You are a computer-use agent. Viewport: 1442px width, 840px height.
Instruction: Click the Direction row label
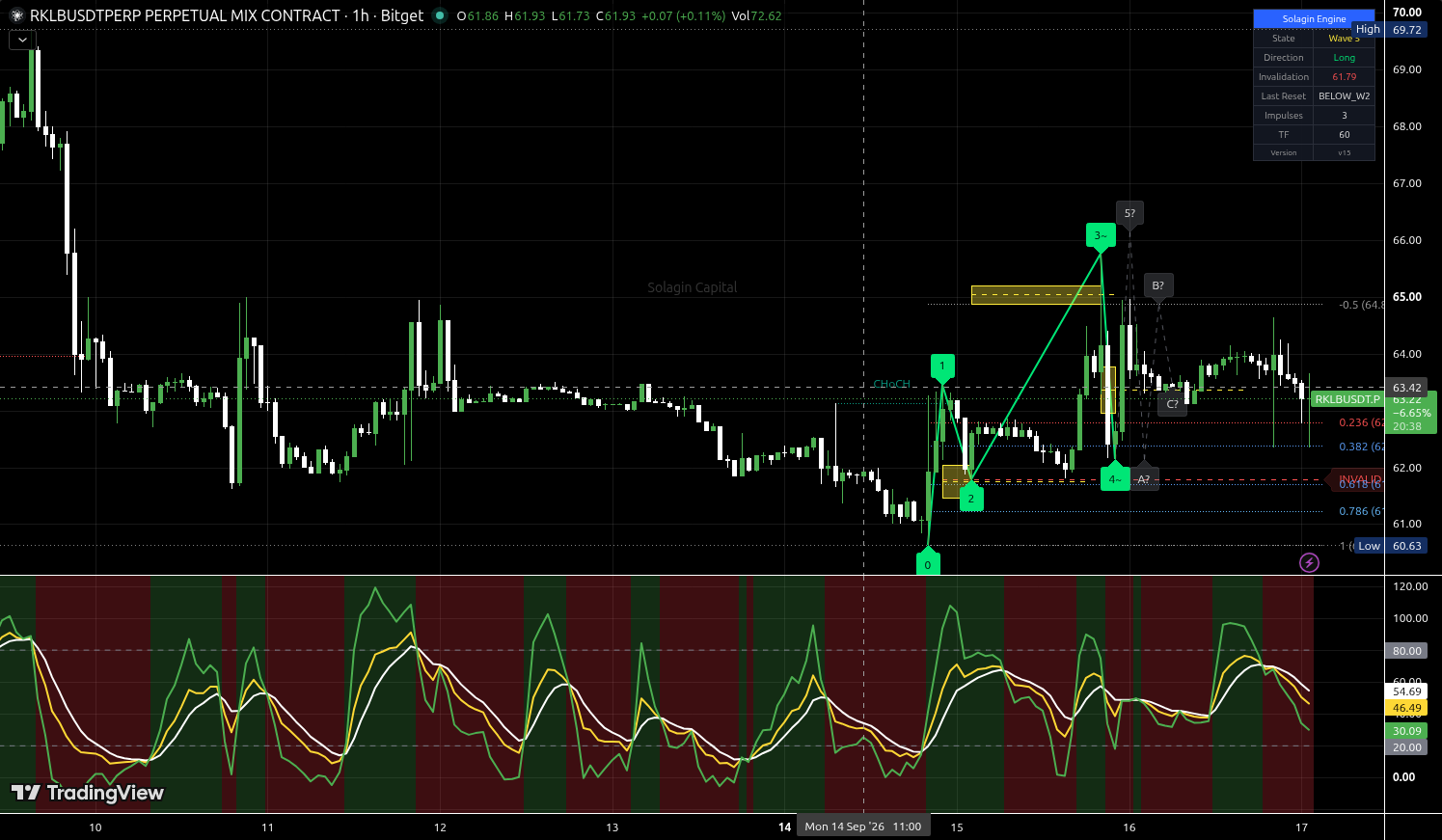point(1284,58)
